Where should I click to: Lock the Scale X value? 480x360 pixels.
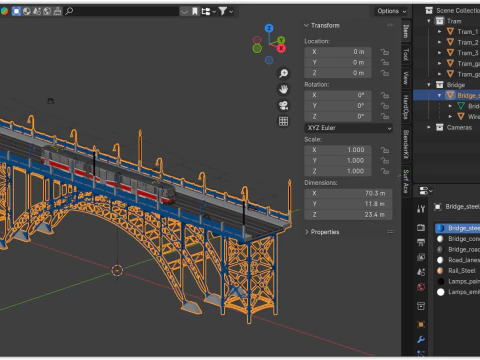(385, 150)
